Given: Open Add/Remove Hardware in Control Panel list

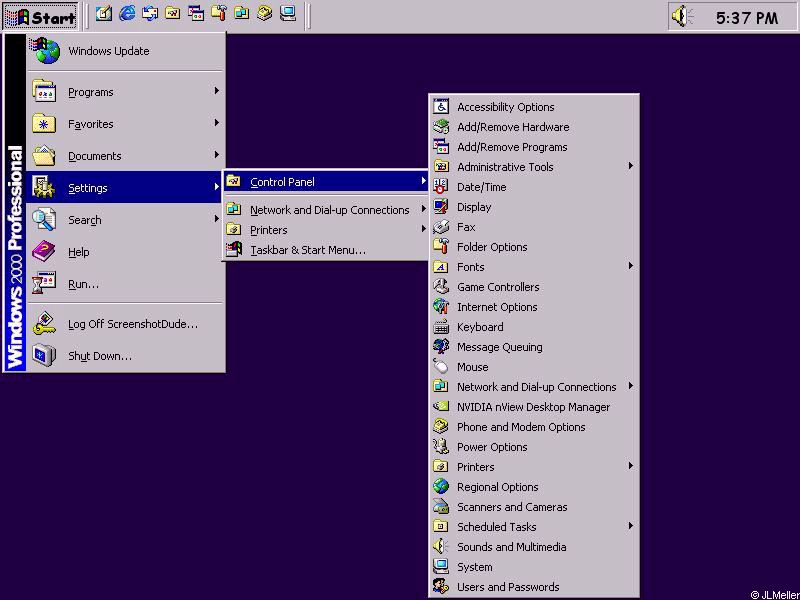Looking at the screenshot, I should click(534, 127).
